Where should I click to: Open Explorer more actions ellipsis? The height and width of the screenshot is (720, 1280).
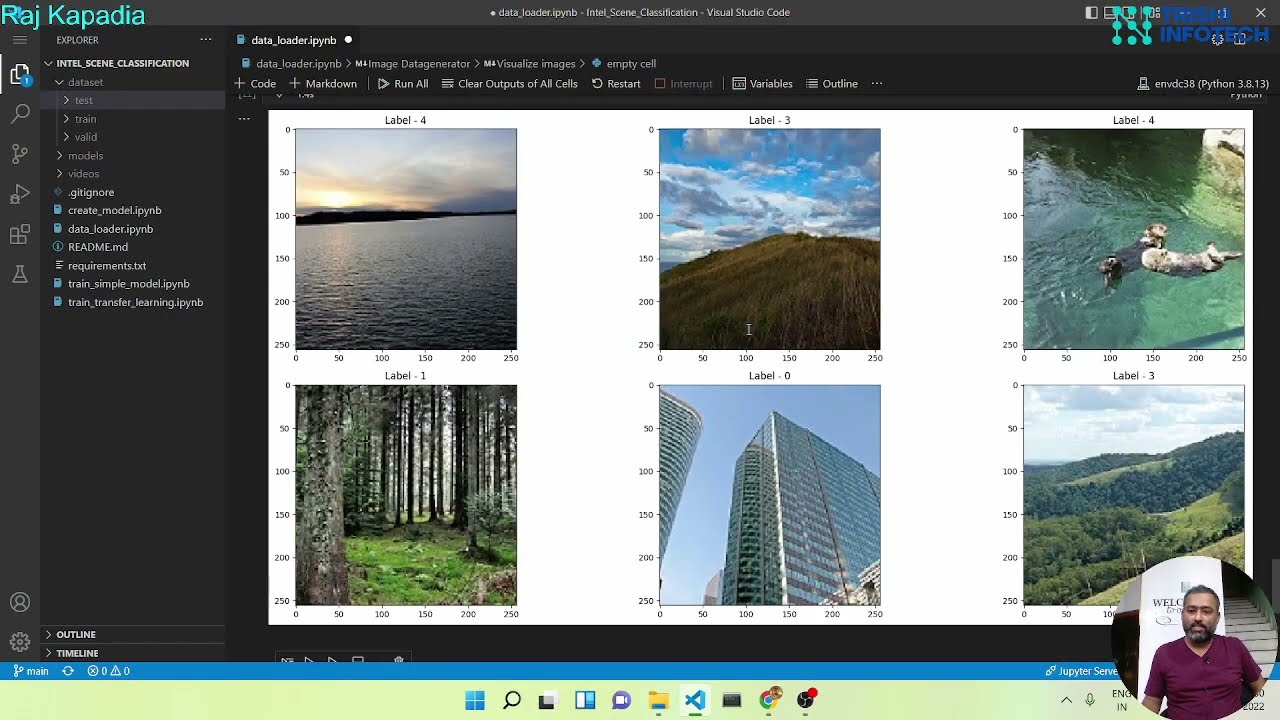pyautogui.click(x=206, y=40)
